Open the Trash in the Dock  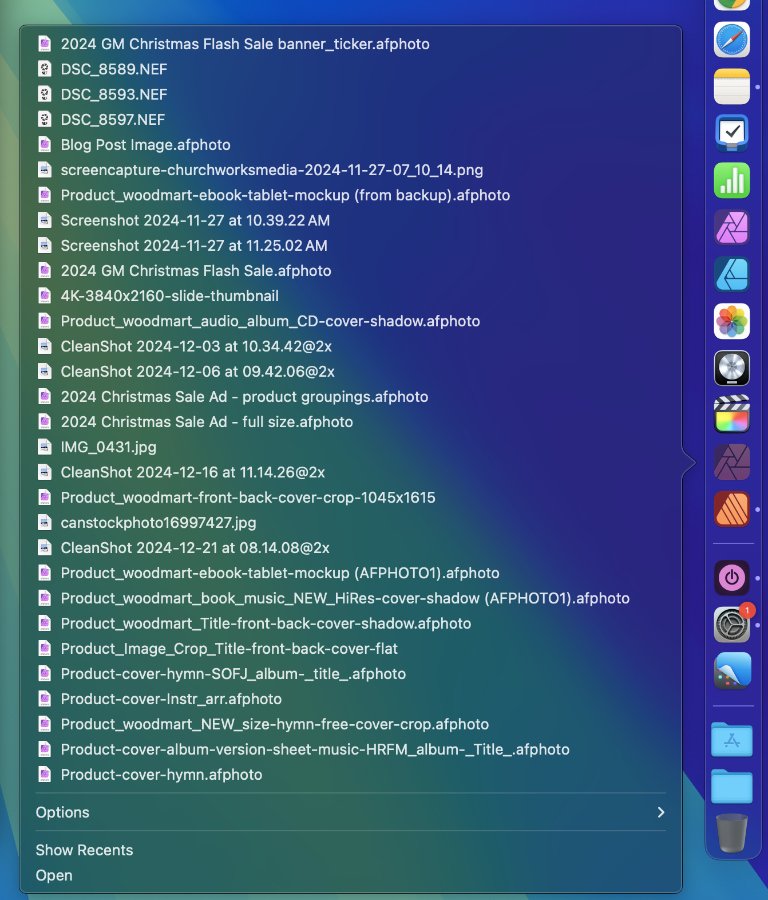click(732, 833)
